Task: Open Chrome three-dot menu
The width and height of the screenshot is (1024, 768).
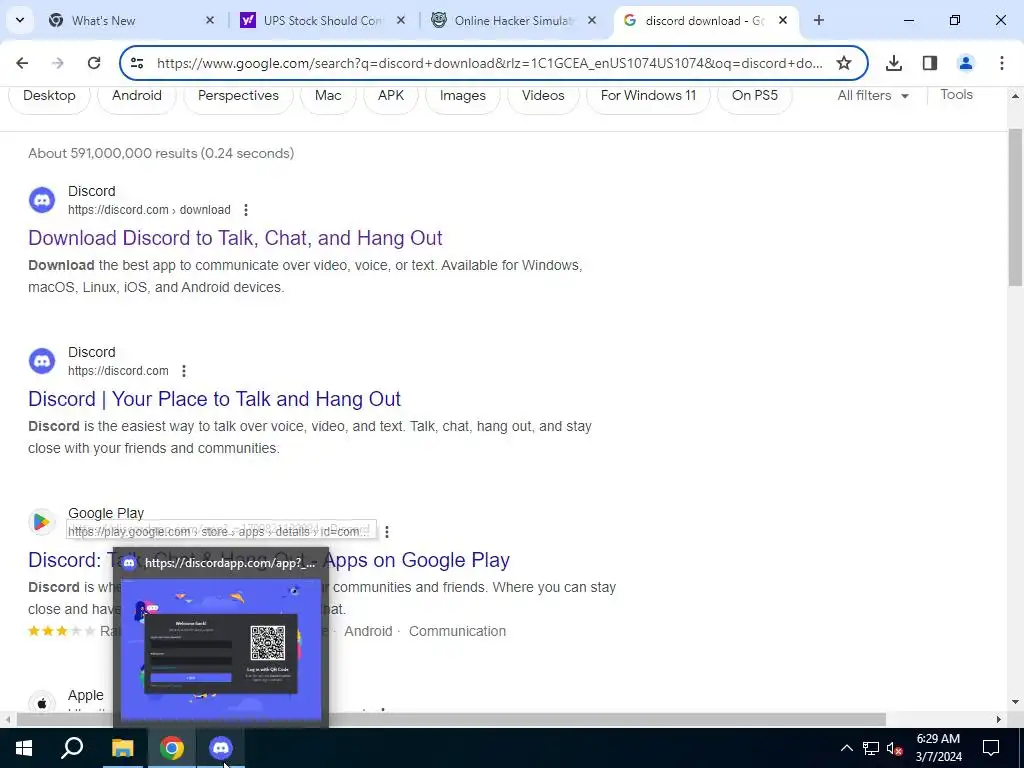Action: pos(1002,63)
